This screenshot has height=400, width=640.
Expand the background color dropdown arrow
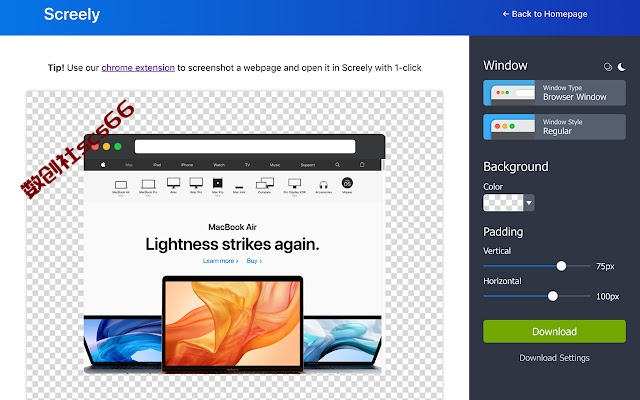tap(529, 202)
